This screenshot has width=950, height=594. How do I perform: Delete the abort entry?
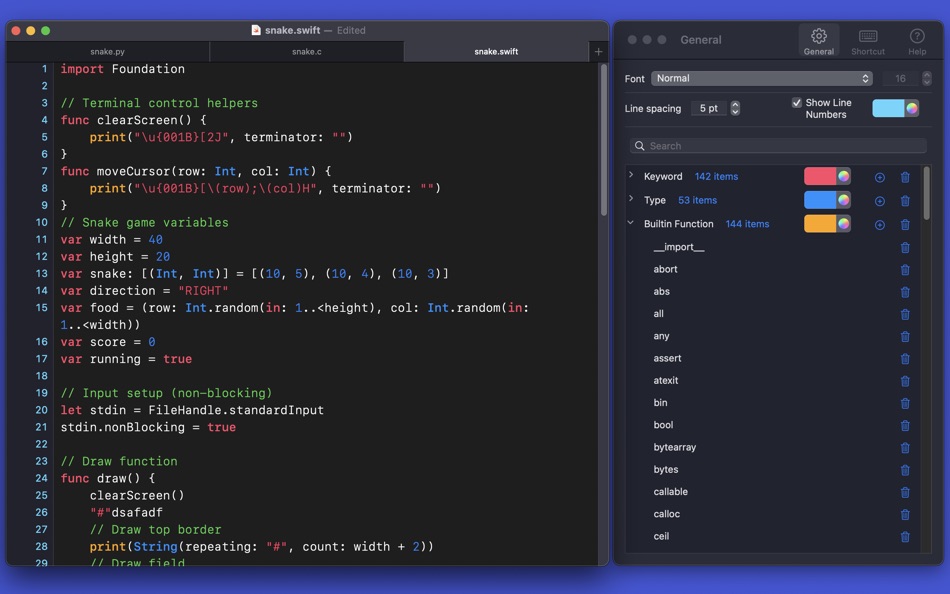[x=905, y=270]
